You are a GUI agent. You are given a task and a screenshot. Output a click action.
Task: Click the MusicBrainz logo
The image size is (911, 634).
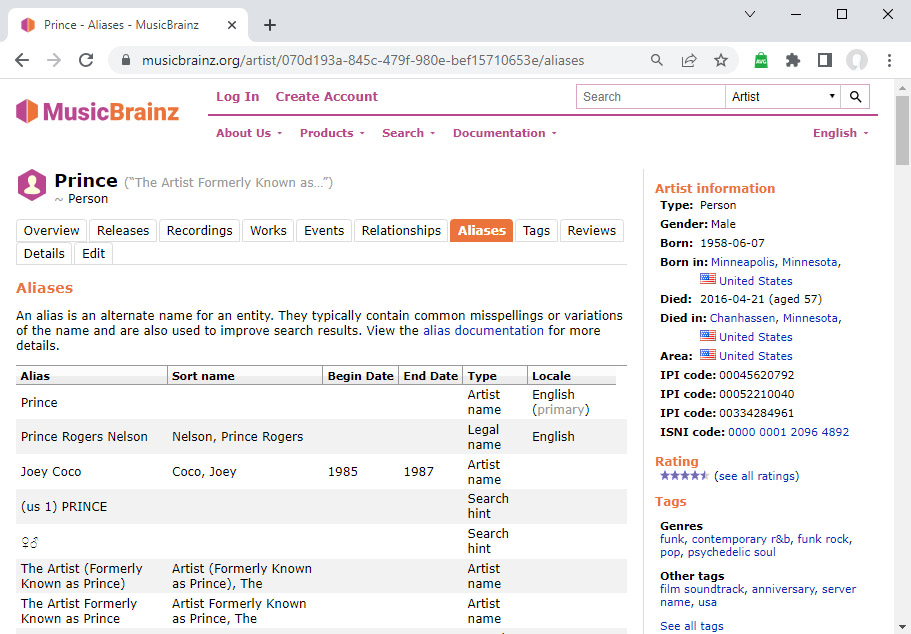pos(98,111)
